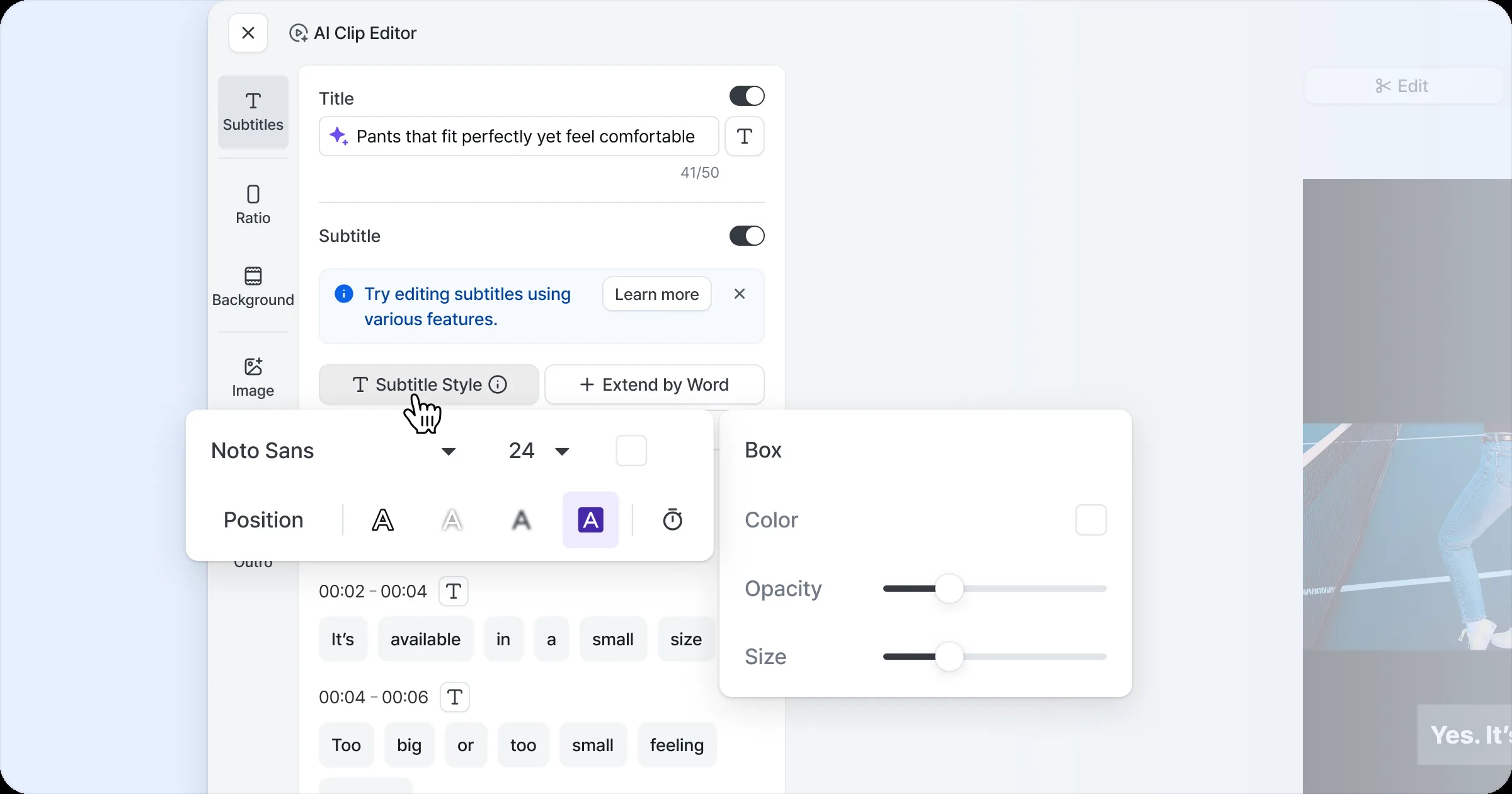Select the word chip "available"
The image size is (1512, 794).
[426, 639]
